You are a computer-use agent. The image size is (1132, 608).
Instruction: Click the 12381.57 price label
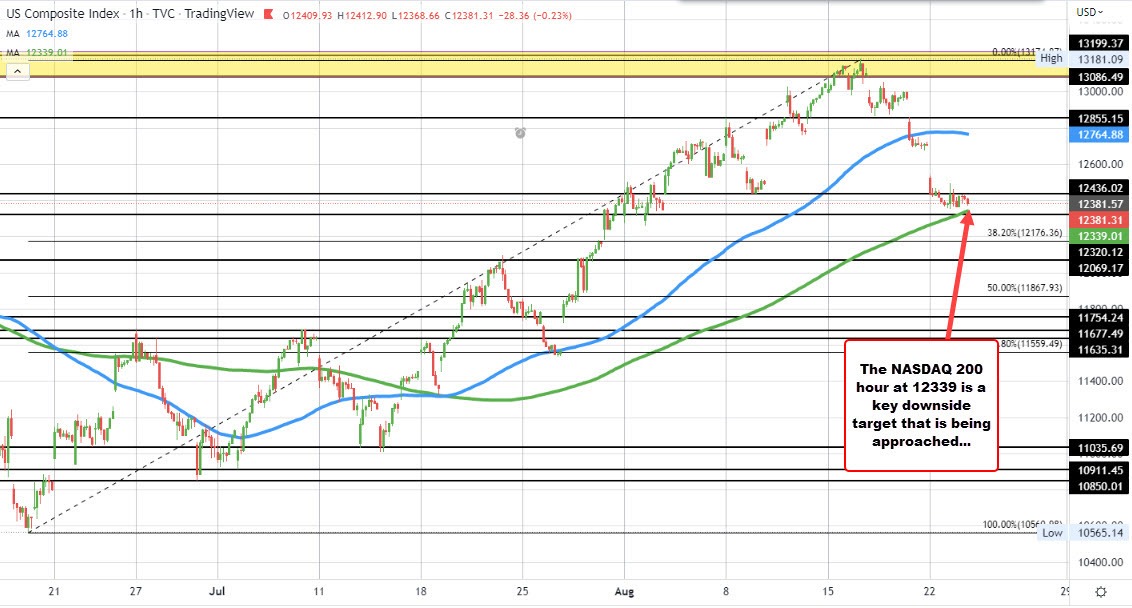coord(1100,204)
